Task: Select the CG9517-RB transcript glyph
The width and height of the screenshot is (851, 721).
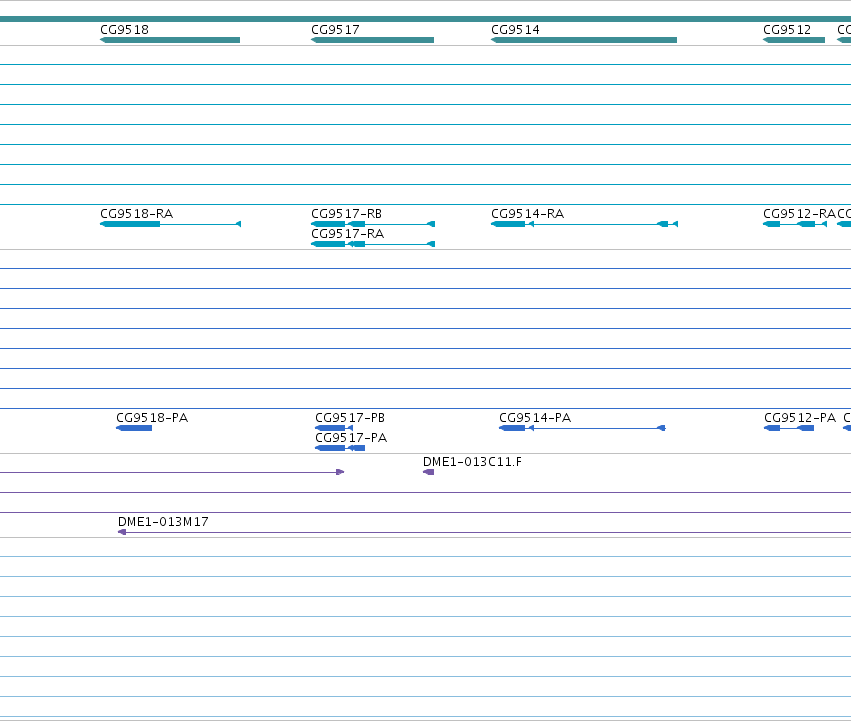Action: tap(373, 224)
